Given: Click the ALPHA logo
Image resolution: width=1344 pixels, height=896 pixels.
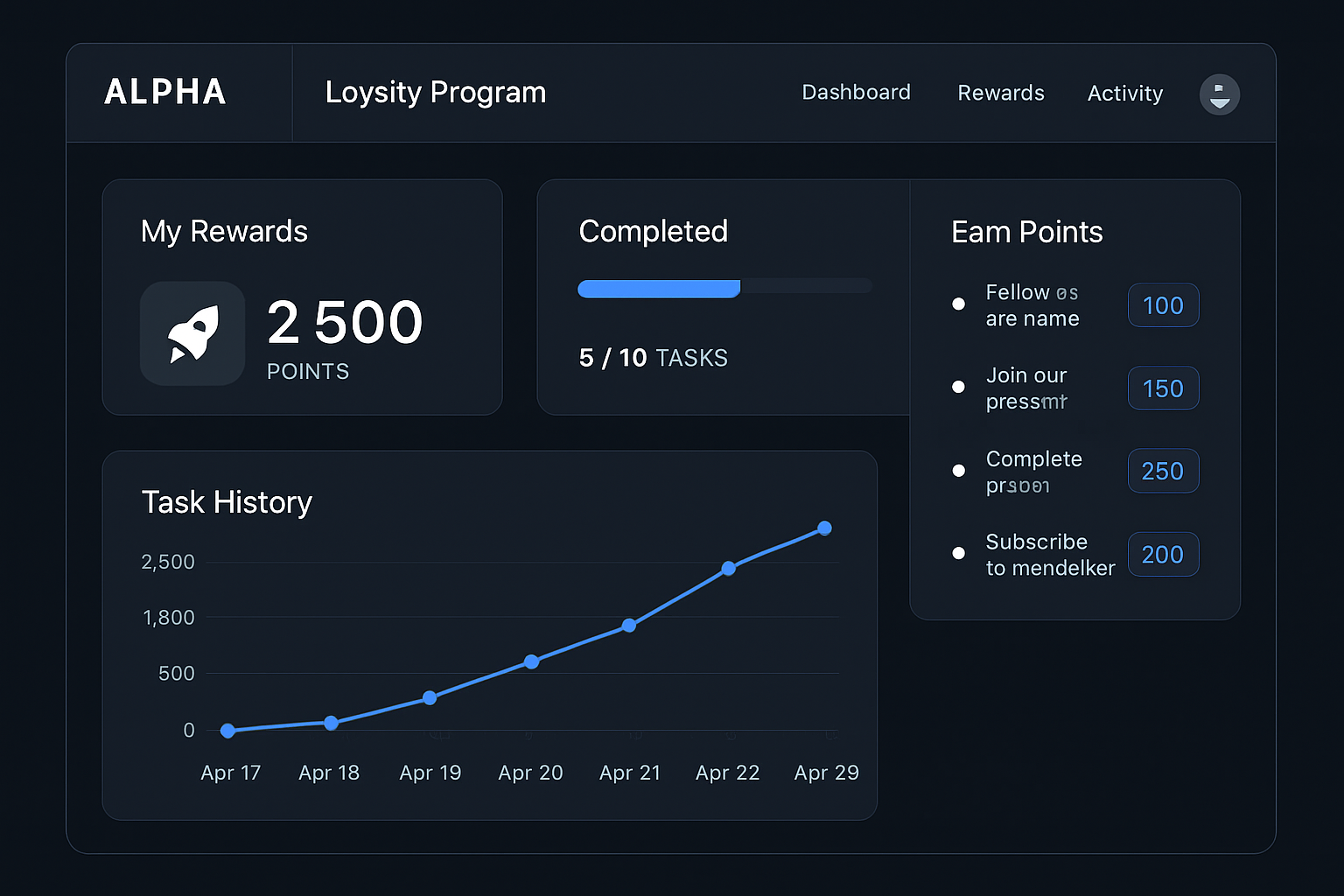Looking at the screenshot, I should 164,92.
